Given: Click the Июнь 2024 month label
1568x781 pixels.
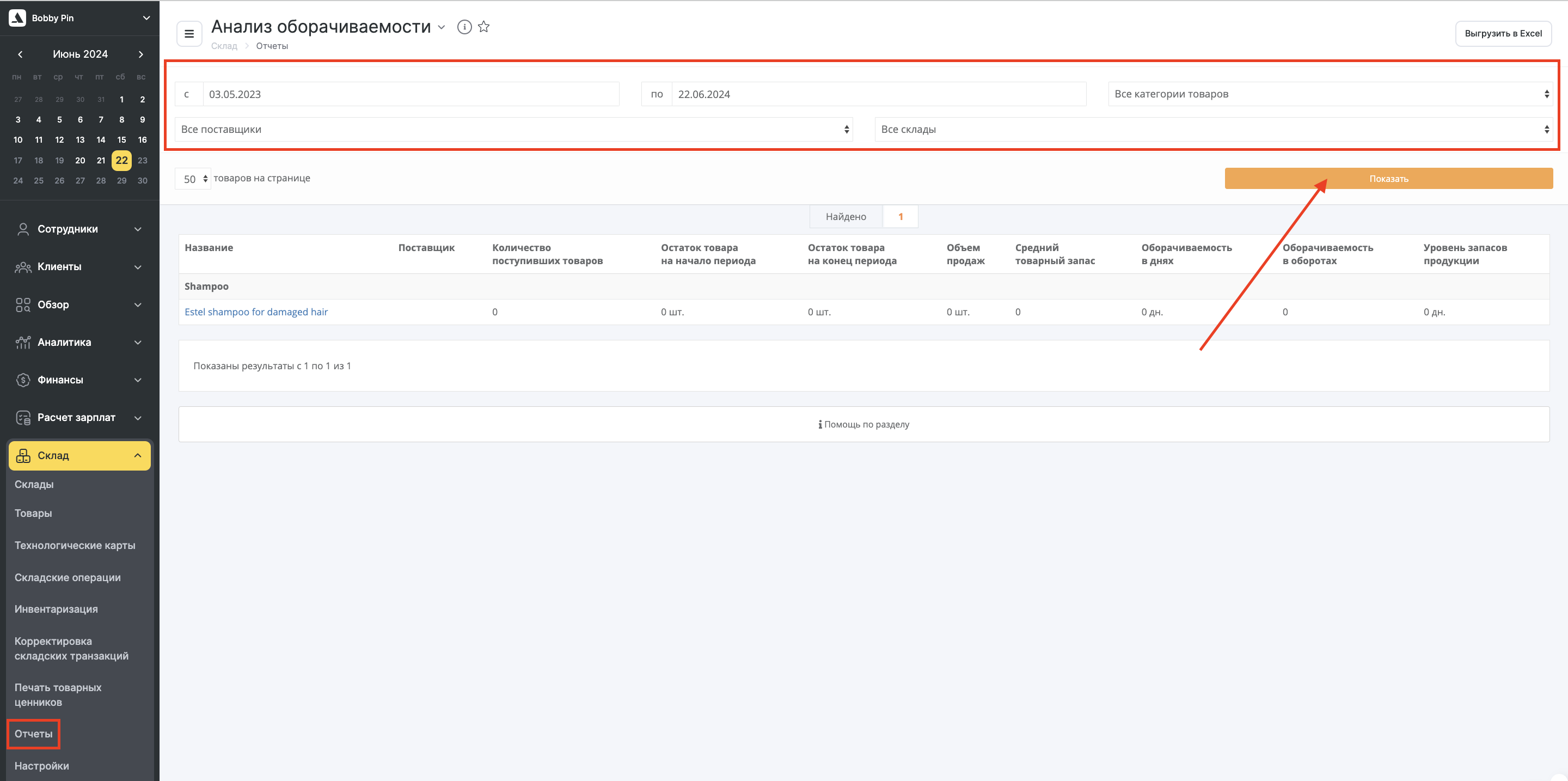Looking at the screenshot, I should coord(81,54).
